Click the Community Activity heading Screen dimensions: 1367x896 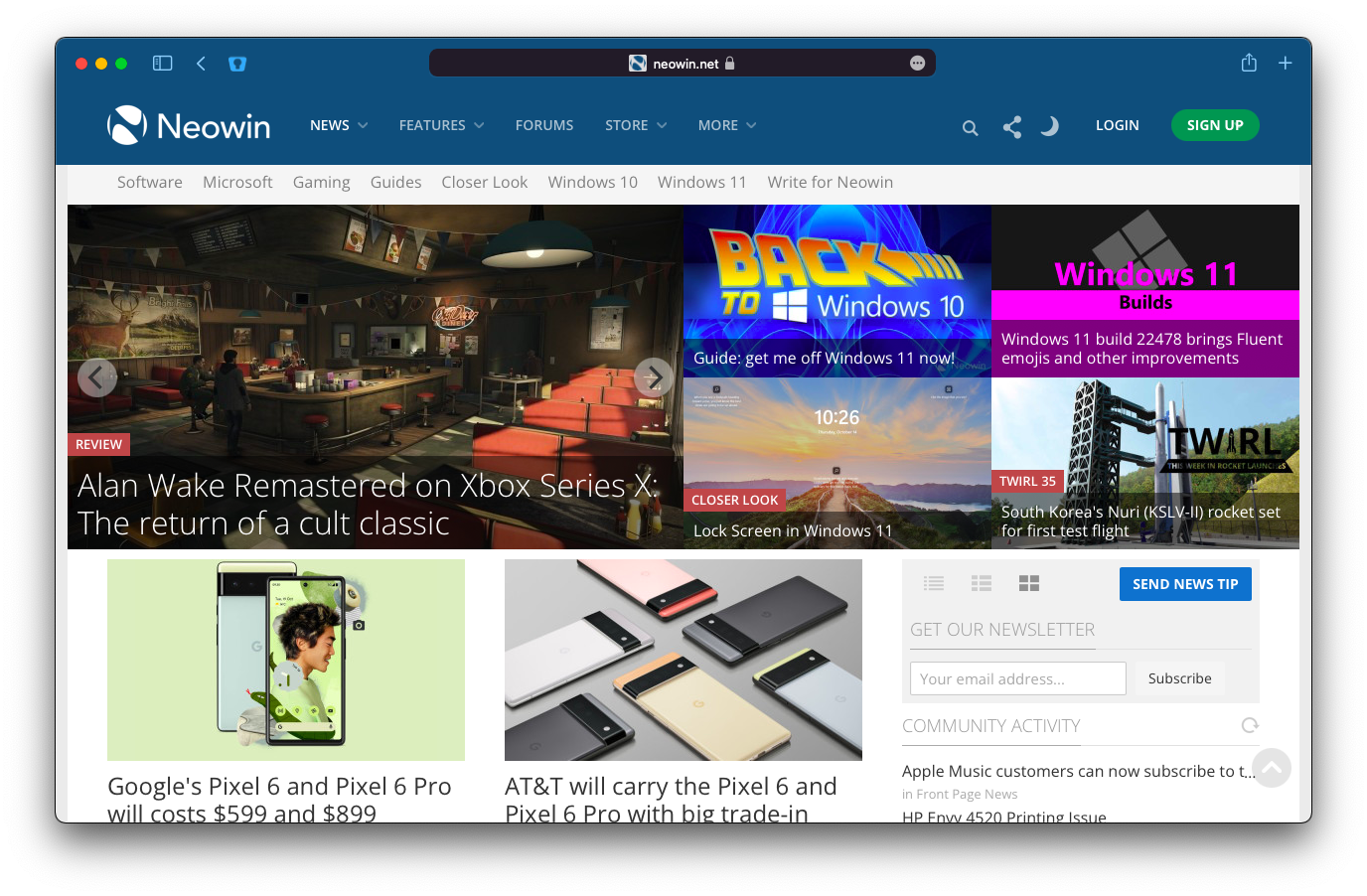(x=991, y=726)
